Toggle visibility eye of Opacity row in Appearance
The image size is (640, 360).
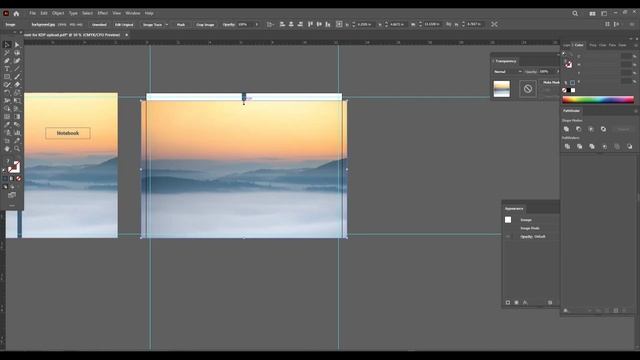coord(508,236)
